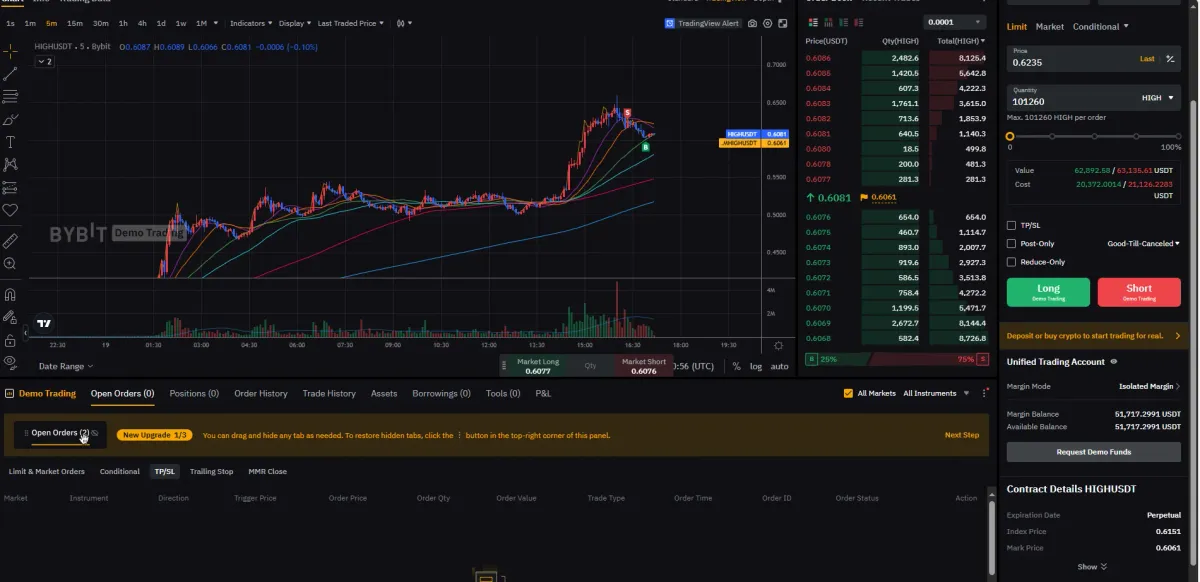
Task: Open the Trade History tab
Action: pyautogui.click(x=329, y=394)
